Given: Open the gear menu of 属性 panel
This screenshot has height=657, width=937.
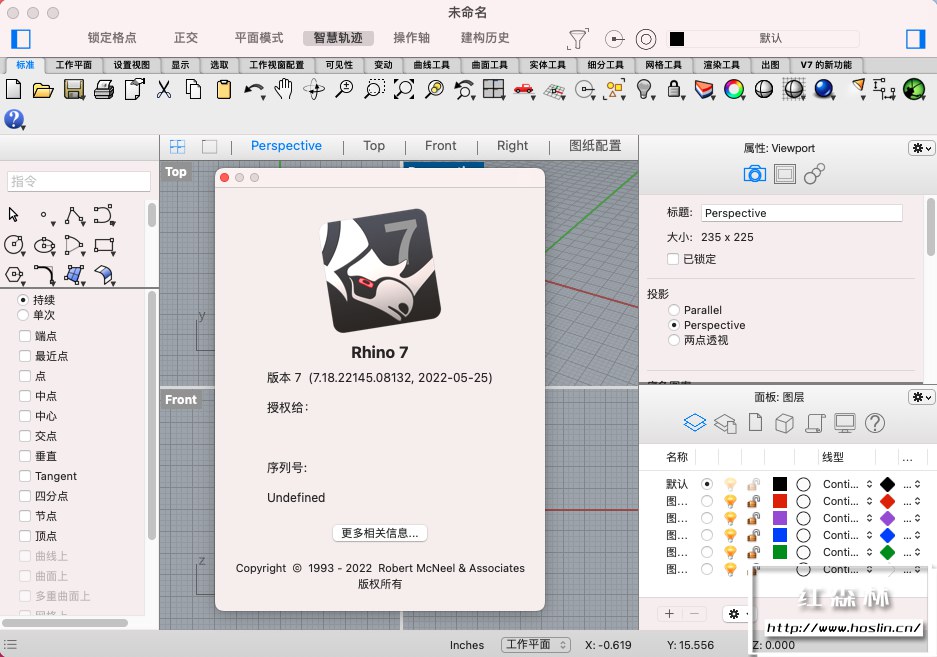Looking at the screenshot, I should point(921,148).
